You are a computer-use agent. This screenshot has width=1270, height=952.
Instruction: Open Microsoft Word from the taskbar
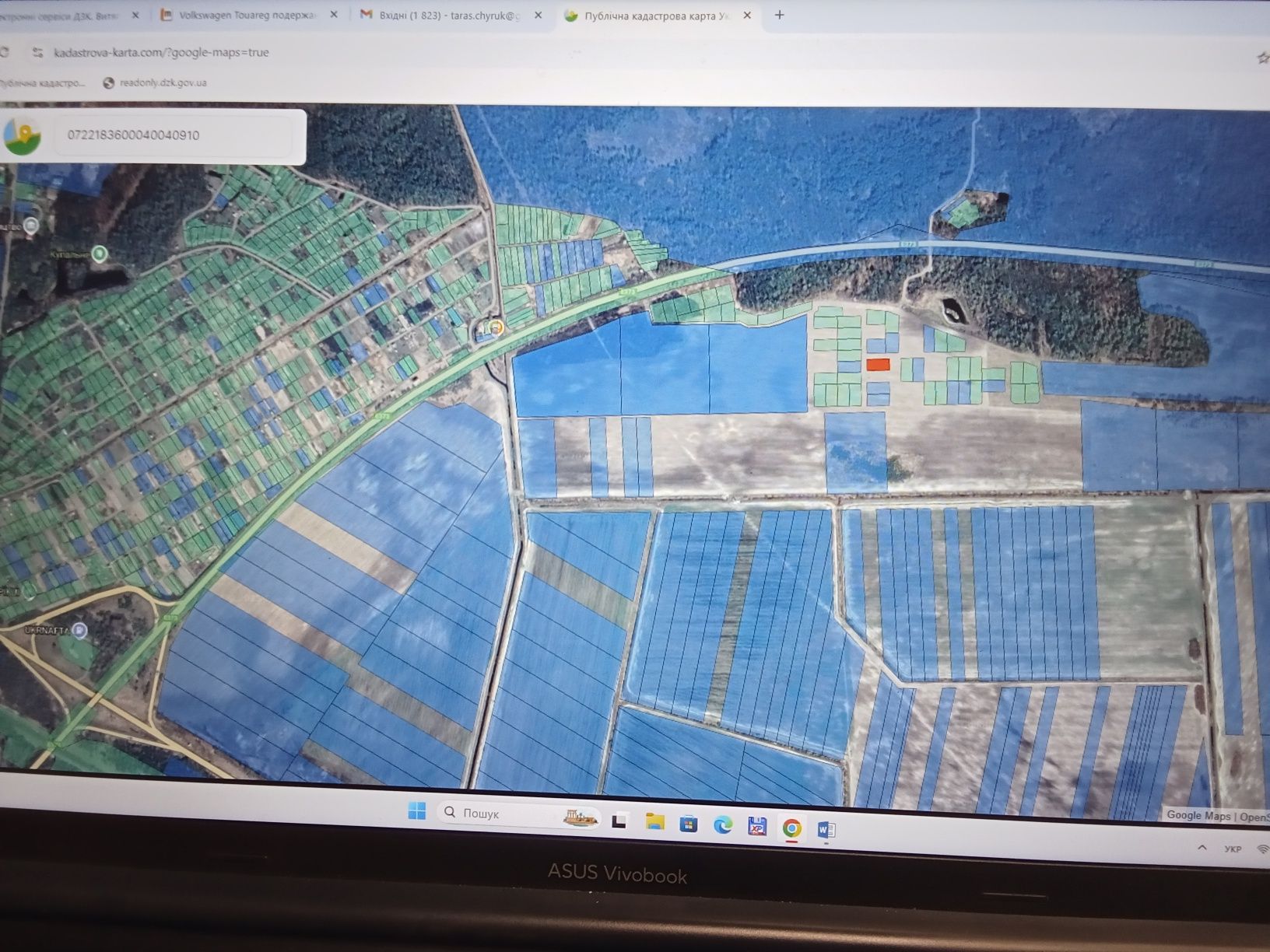(826, 830)
